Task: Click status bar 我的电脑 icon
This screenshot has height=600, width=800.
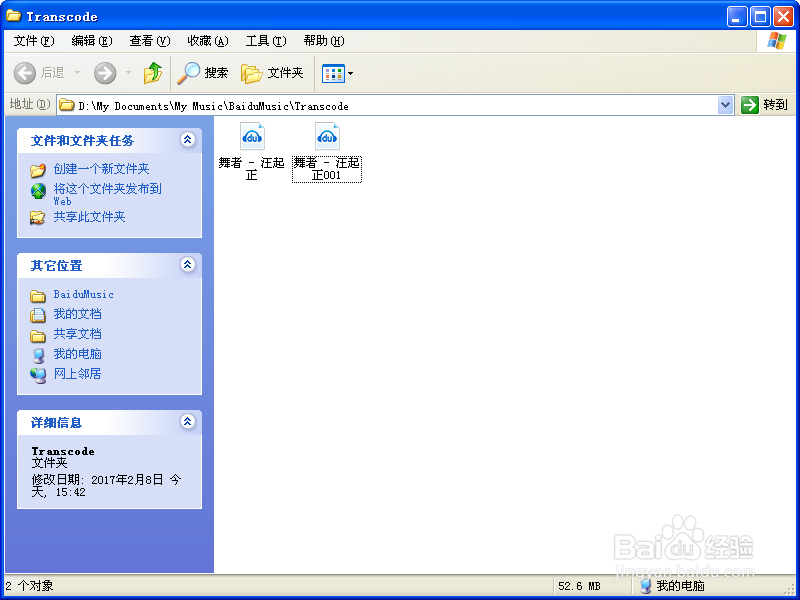Action: (x=646, y=586)
